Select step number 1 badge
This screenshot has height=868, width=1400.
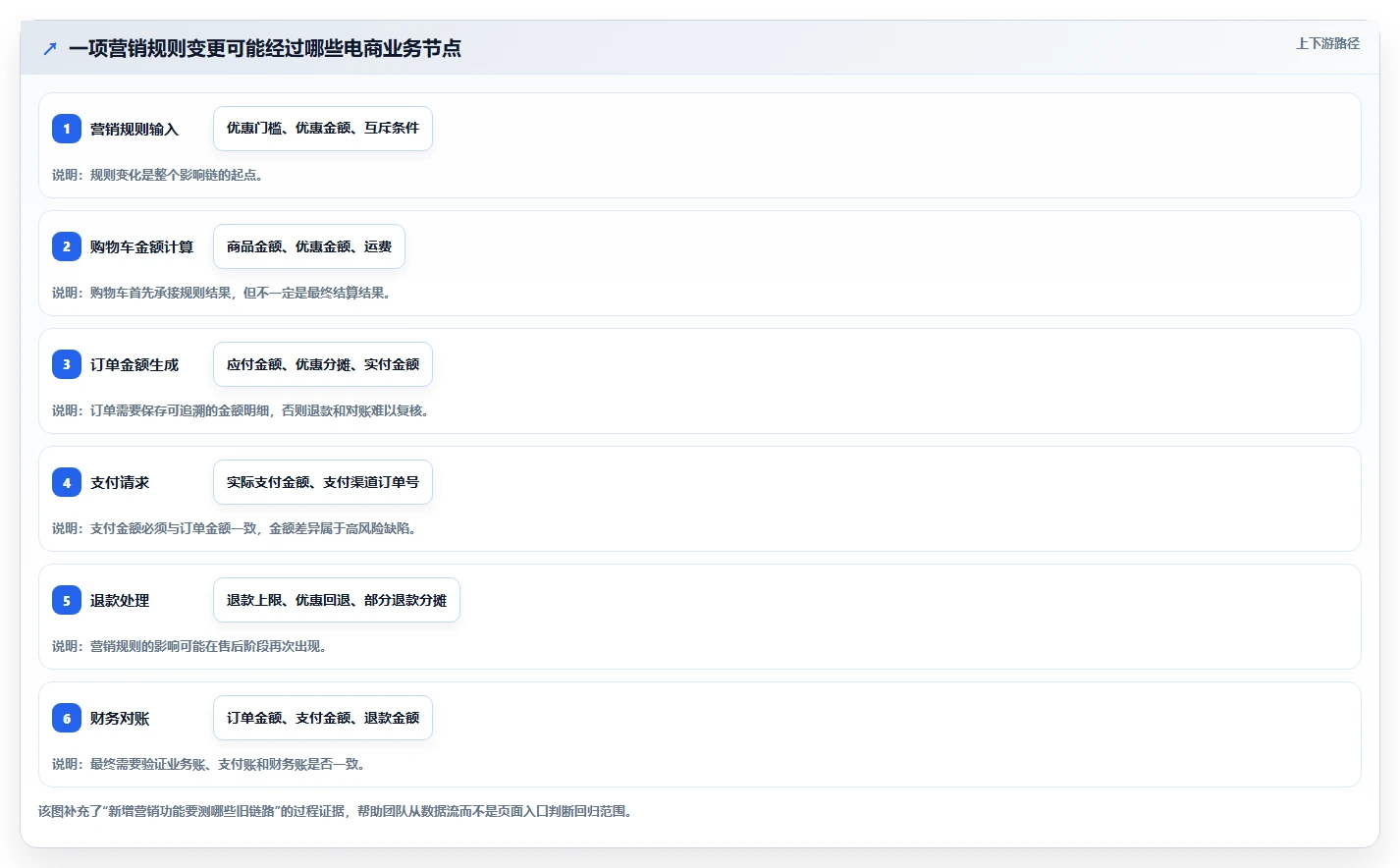point(67,129)
